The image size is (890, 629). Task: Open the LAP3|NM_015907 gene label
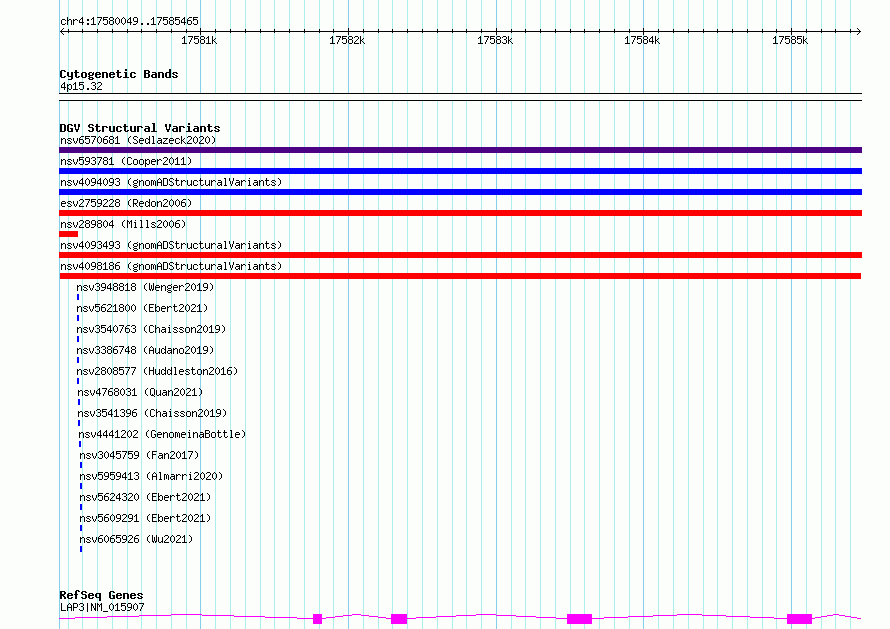102,607
